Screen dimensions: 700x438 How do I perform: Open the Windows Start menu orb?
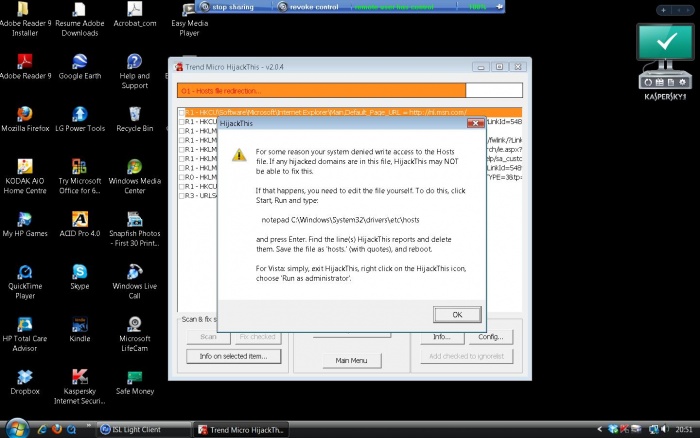[x=17, y=428]
